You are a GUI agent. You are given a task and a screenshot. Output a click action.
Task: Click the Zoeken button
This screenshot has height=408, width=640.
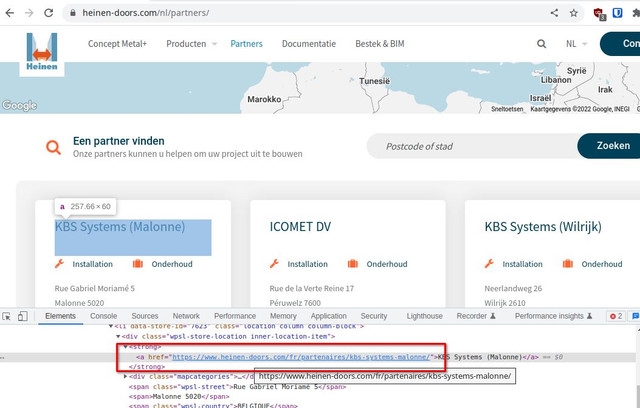point(609,146)
